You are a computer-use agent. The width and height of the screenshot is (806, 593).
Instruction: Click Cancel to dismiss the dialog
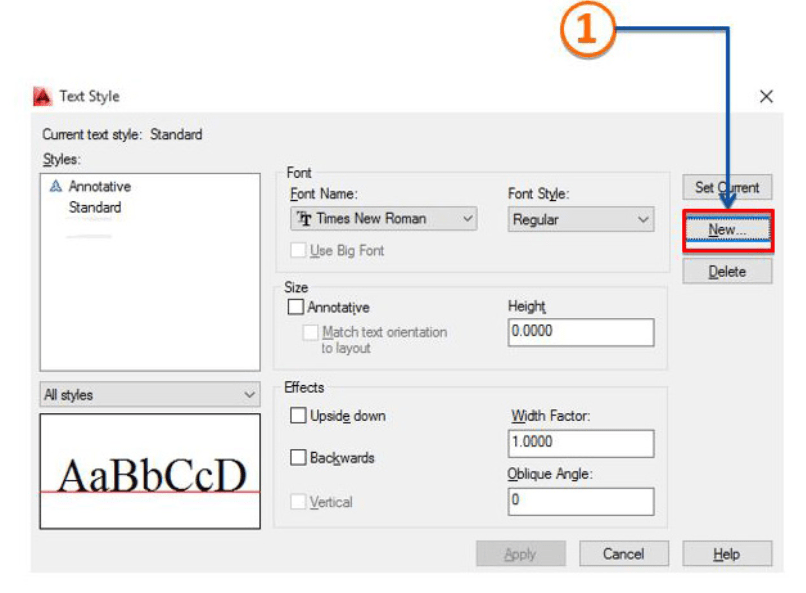coord(624,553)
